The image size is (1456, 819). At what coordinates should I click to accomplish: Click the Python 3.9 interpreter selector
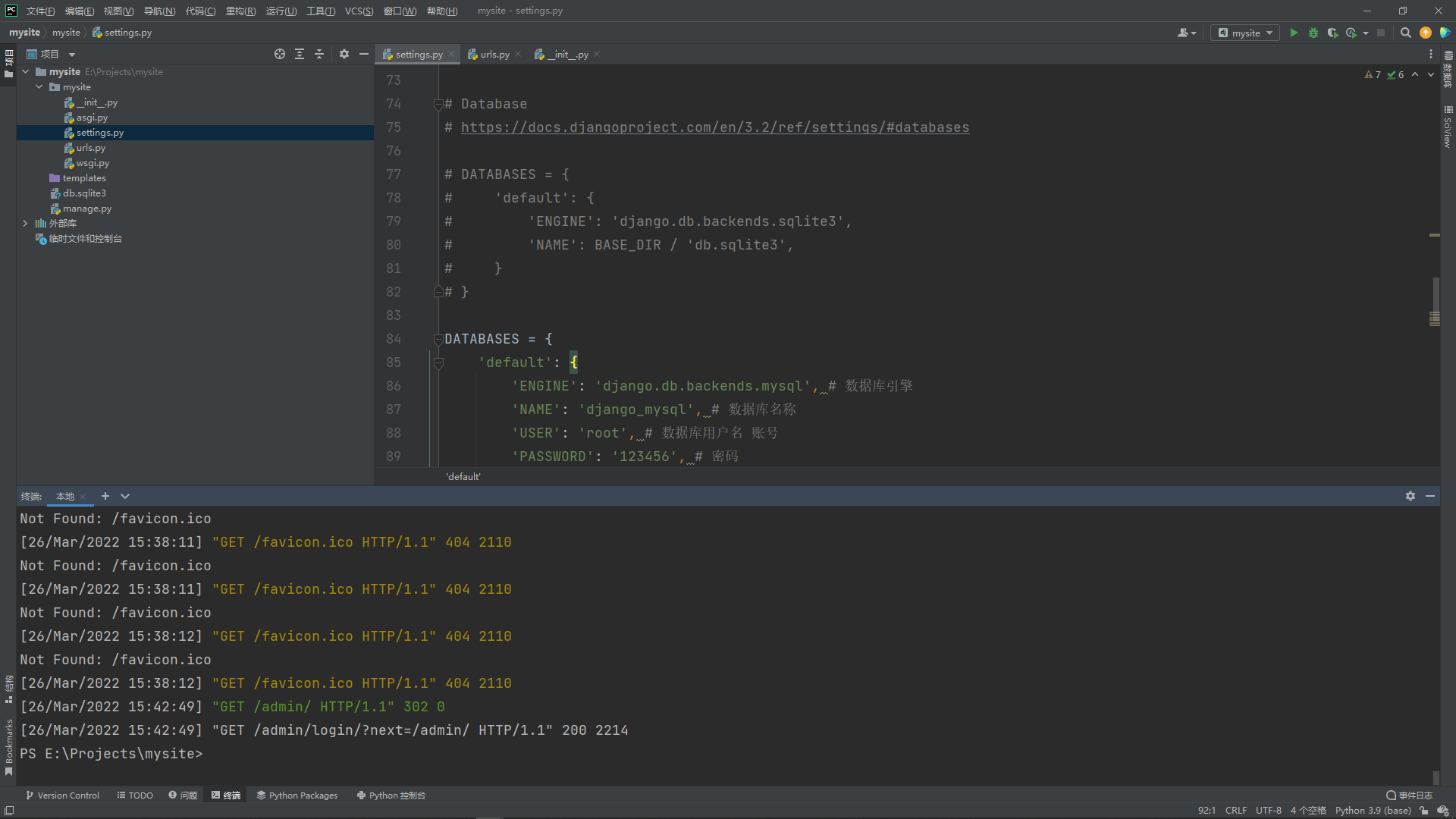click(x=1373, y=811)
